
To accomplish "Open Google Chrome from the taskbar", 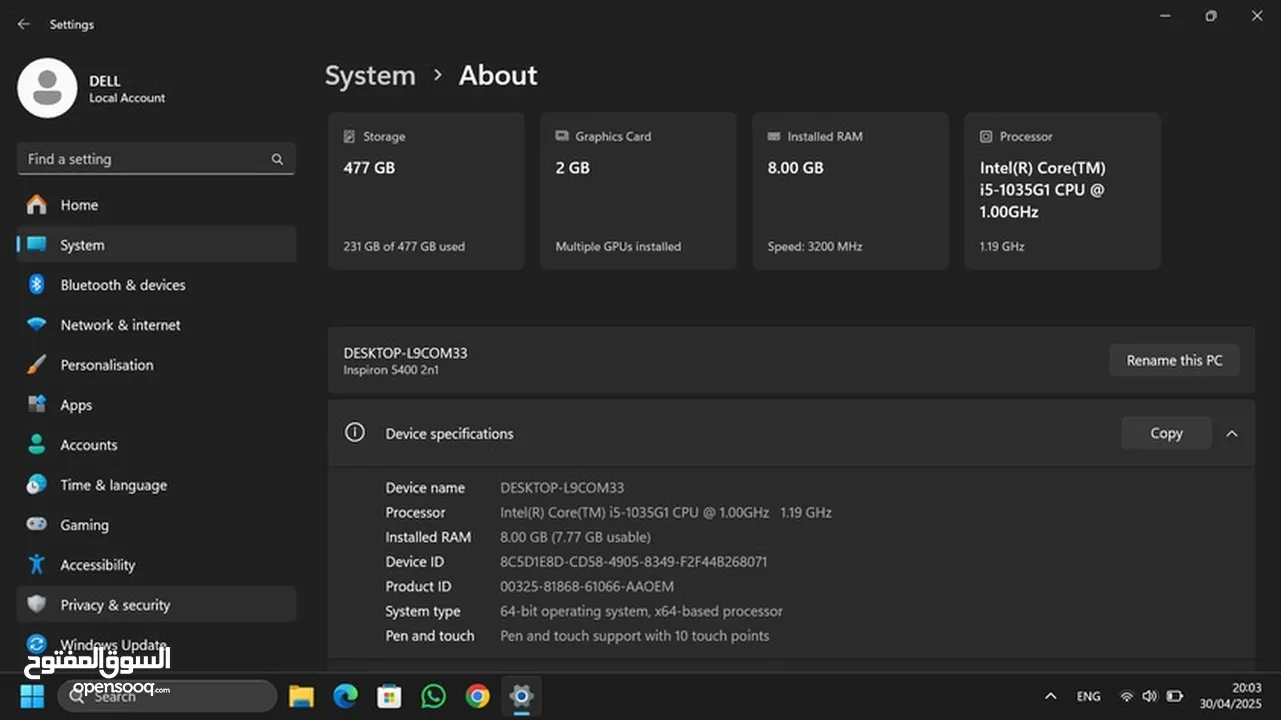I will 478,696.
